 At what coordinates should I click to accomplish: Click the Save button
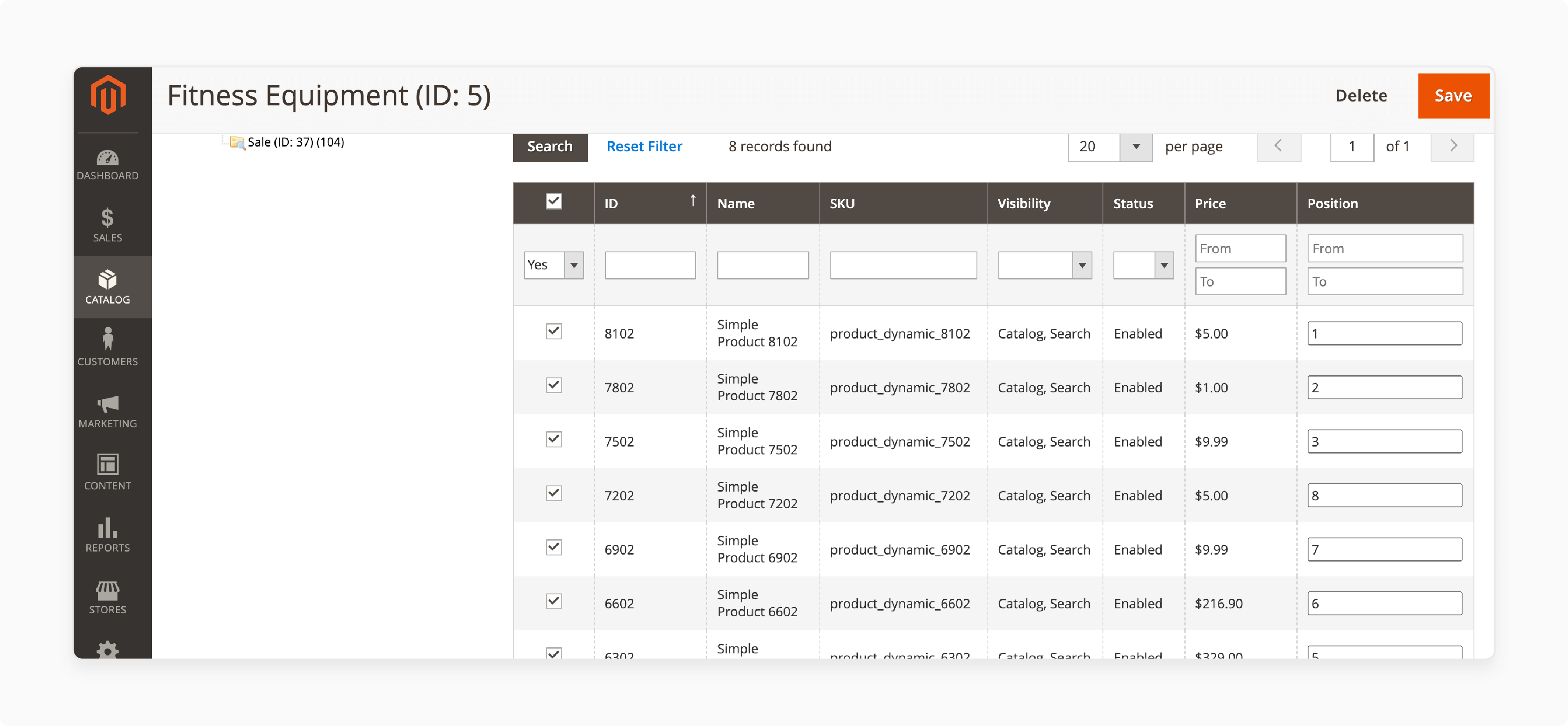click(1452, 95)
